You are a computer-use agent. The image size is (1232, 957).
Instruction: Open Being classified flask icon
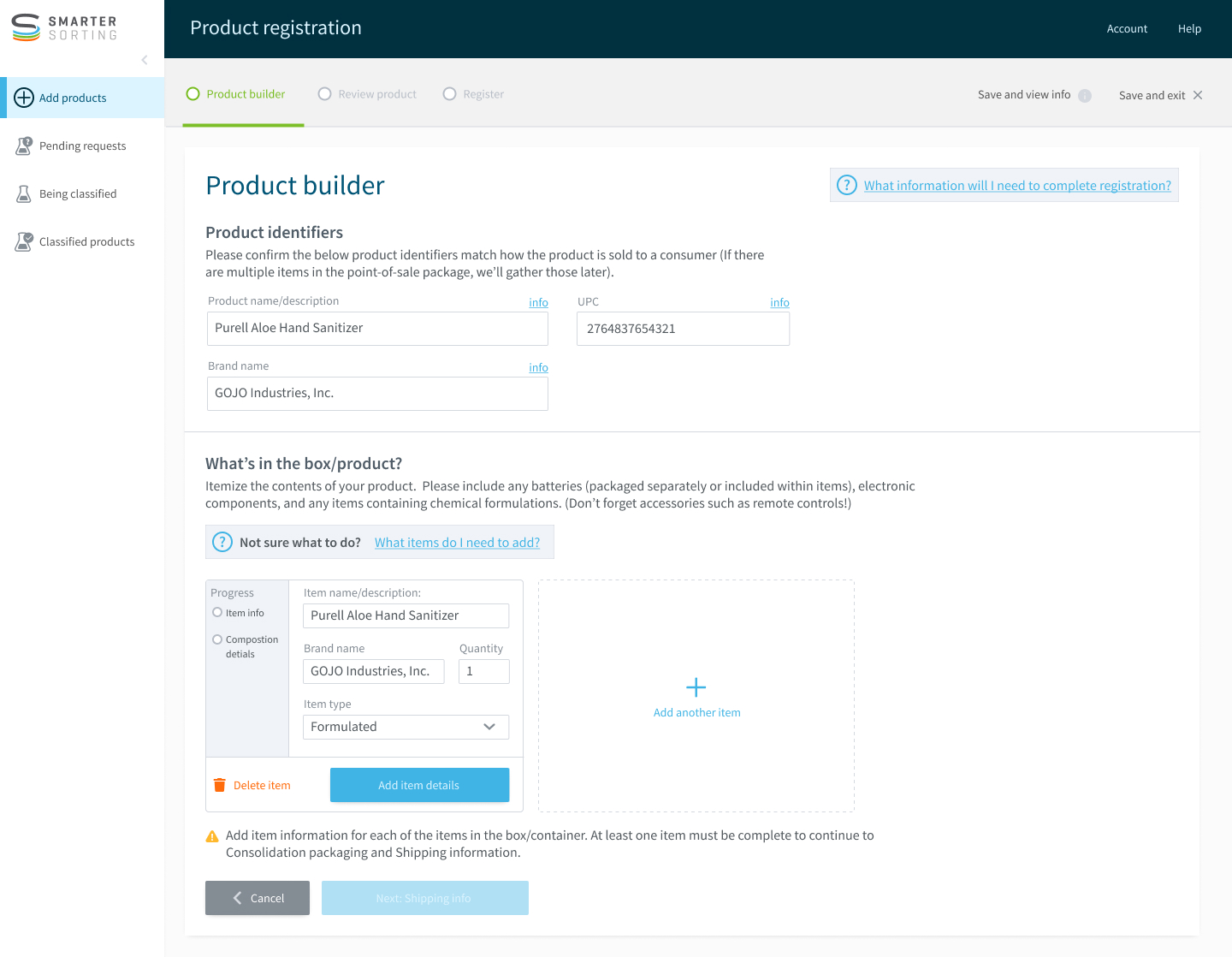pos(24,193)
